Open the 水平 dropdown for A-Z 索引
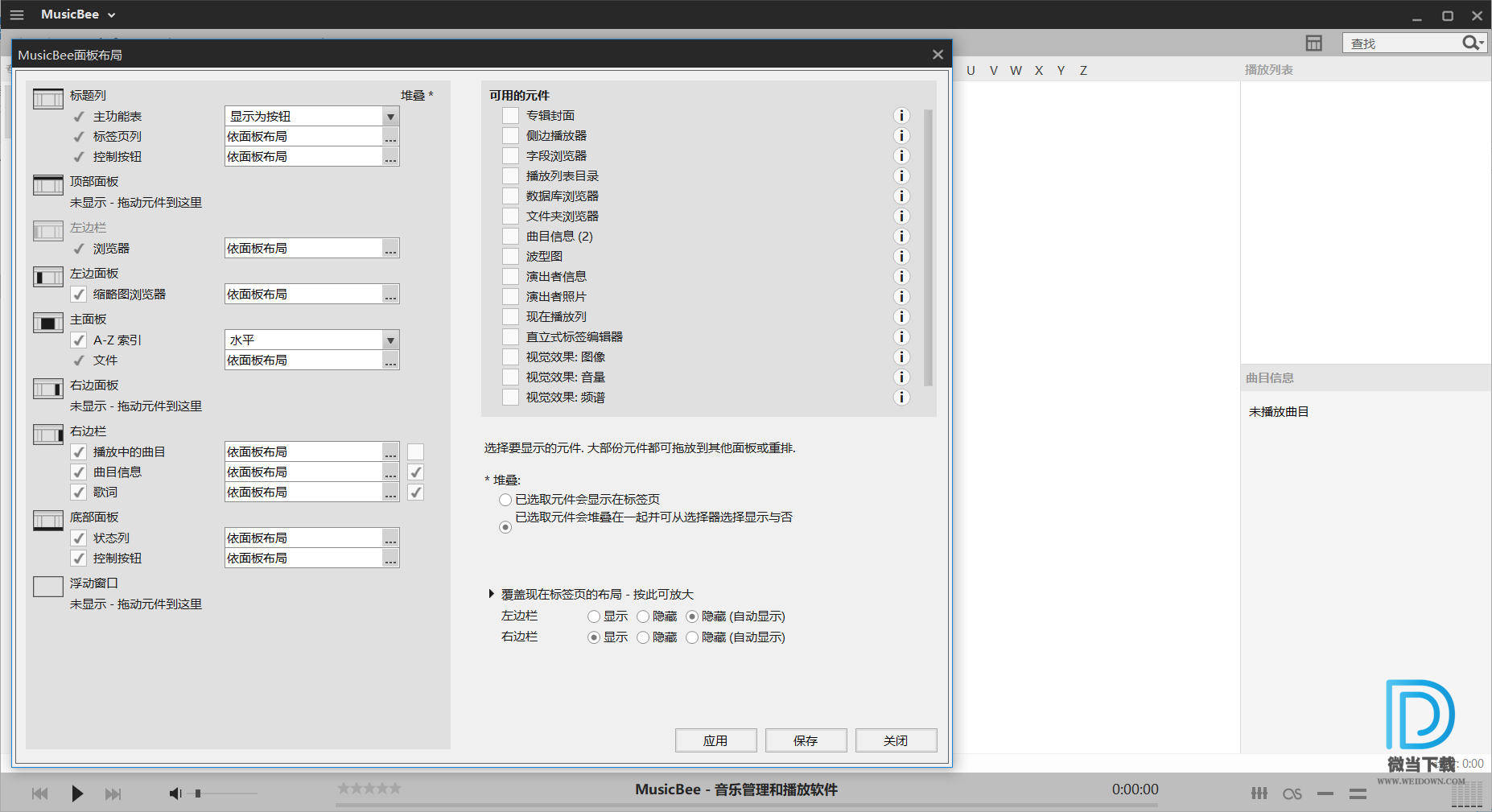 (x=390, y=340)
